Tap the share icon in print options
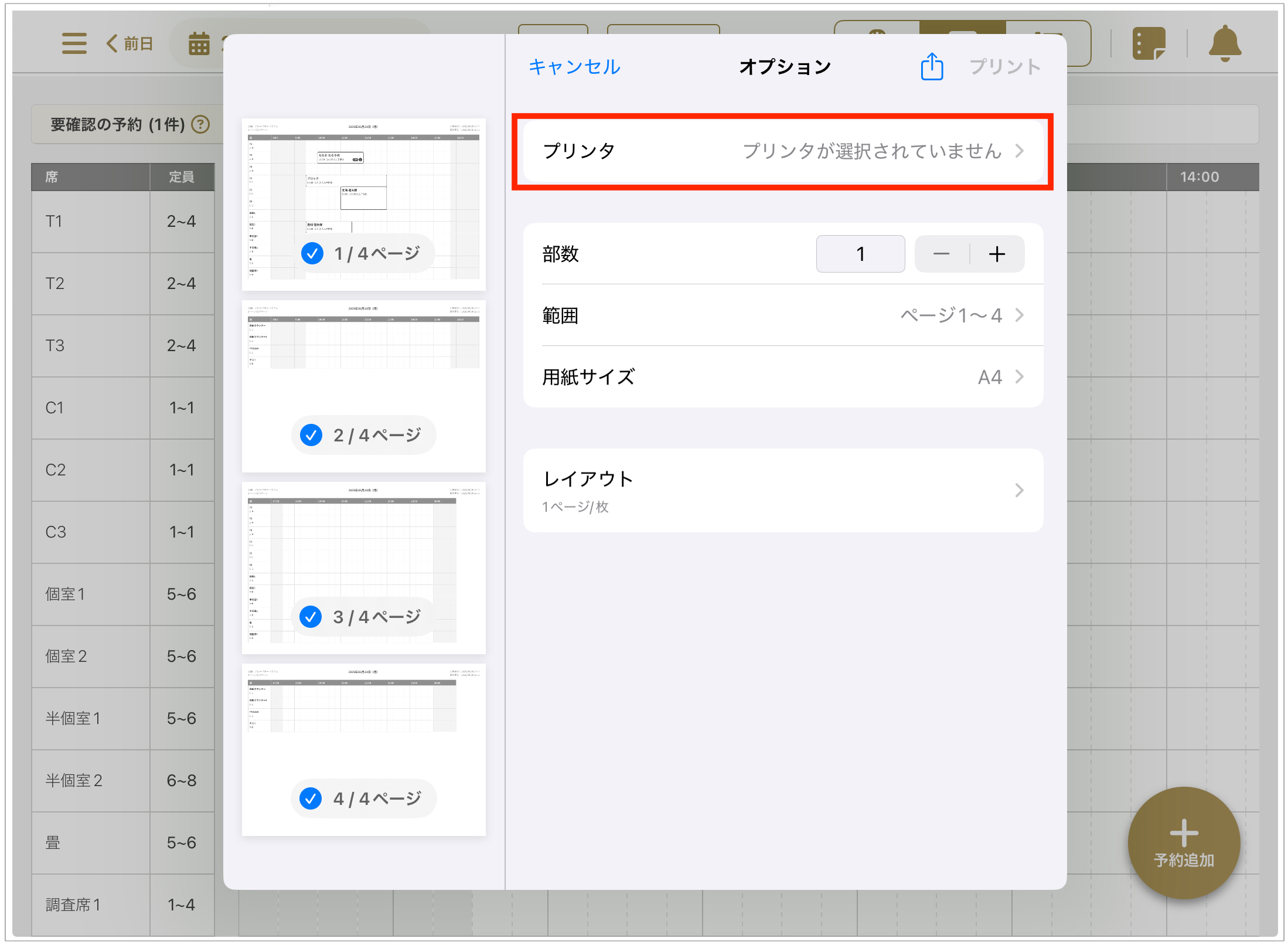The width and height of the screenshot is (1288, 945). (x=931, y=66)
